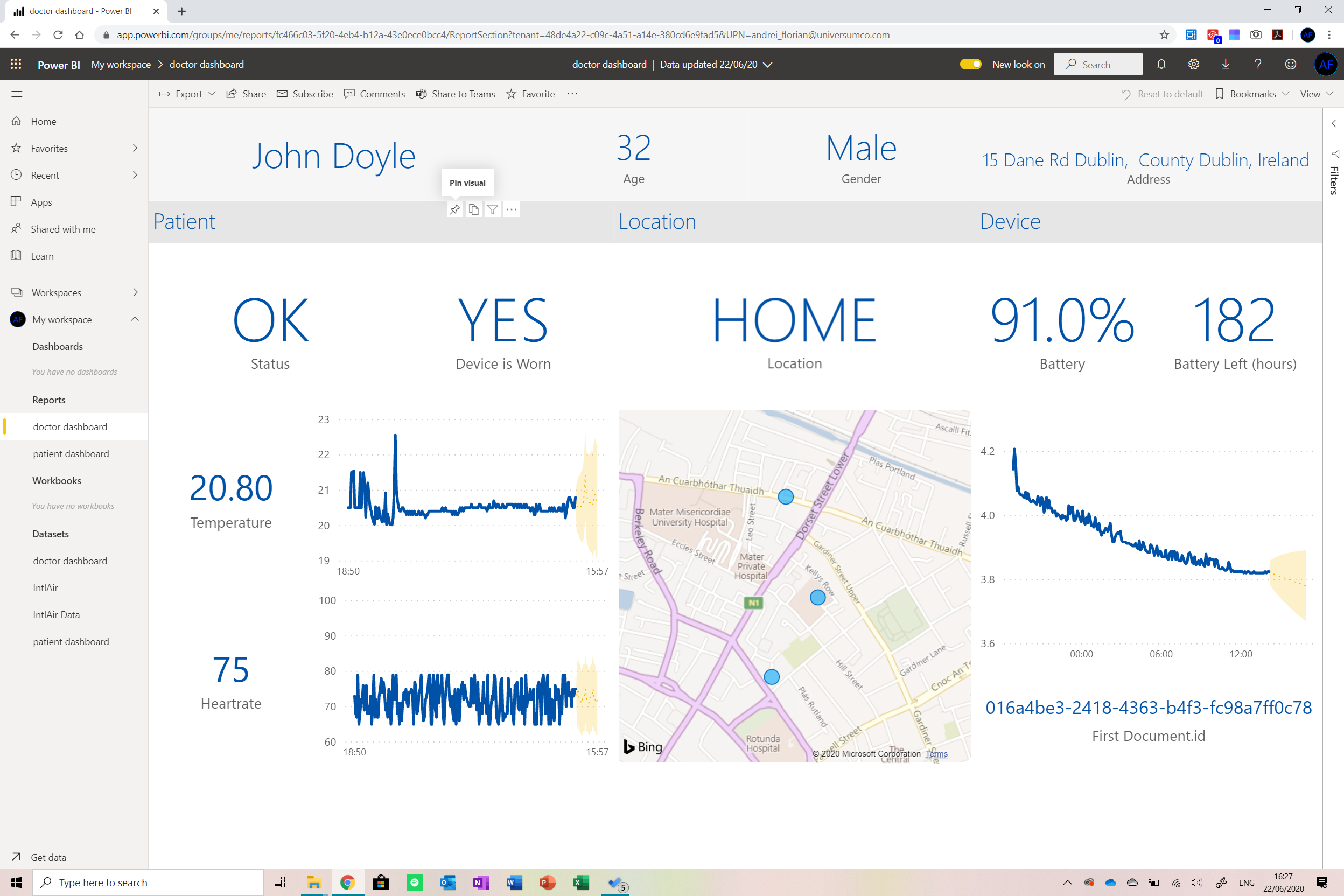Open the notifications bell

pyautogui.click(x=1161, y=65)
